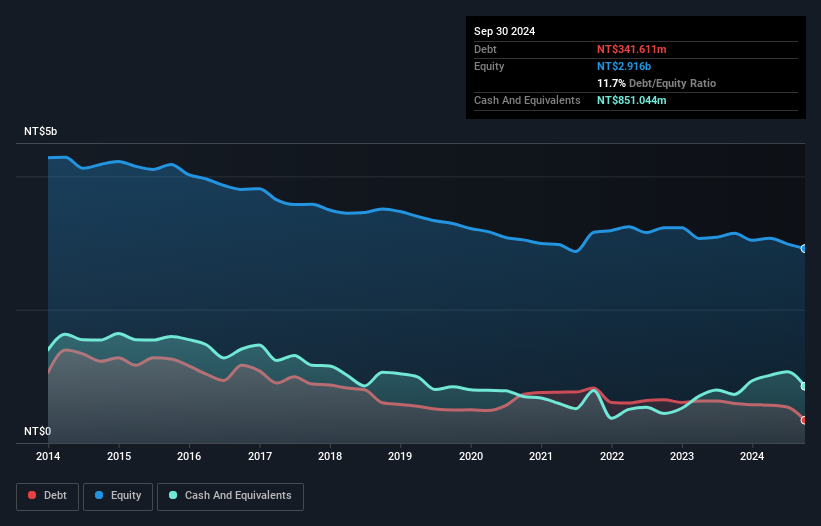Click the teal Cash endpoint marker on chart

[804, 386]
